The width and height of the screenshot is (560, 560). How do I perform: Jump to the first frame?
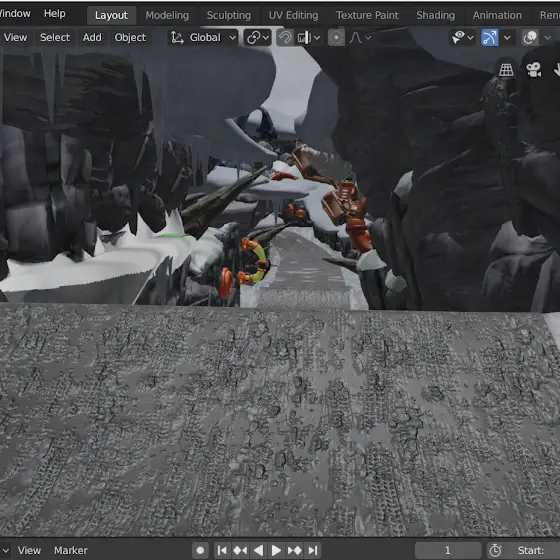tap(221, 550)
